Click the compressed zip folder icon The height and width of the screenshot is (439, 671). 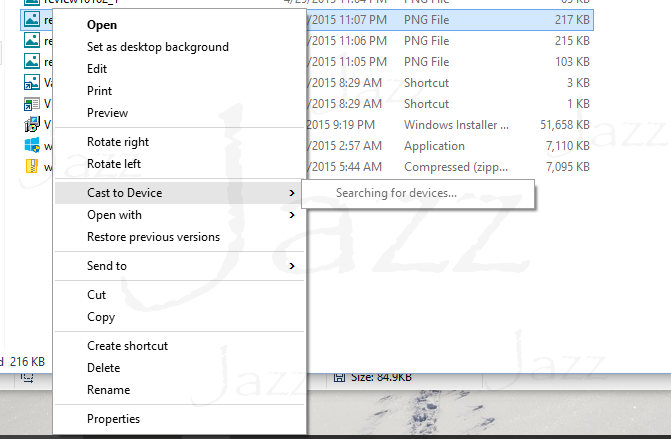[33, 167]
